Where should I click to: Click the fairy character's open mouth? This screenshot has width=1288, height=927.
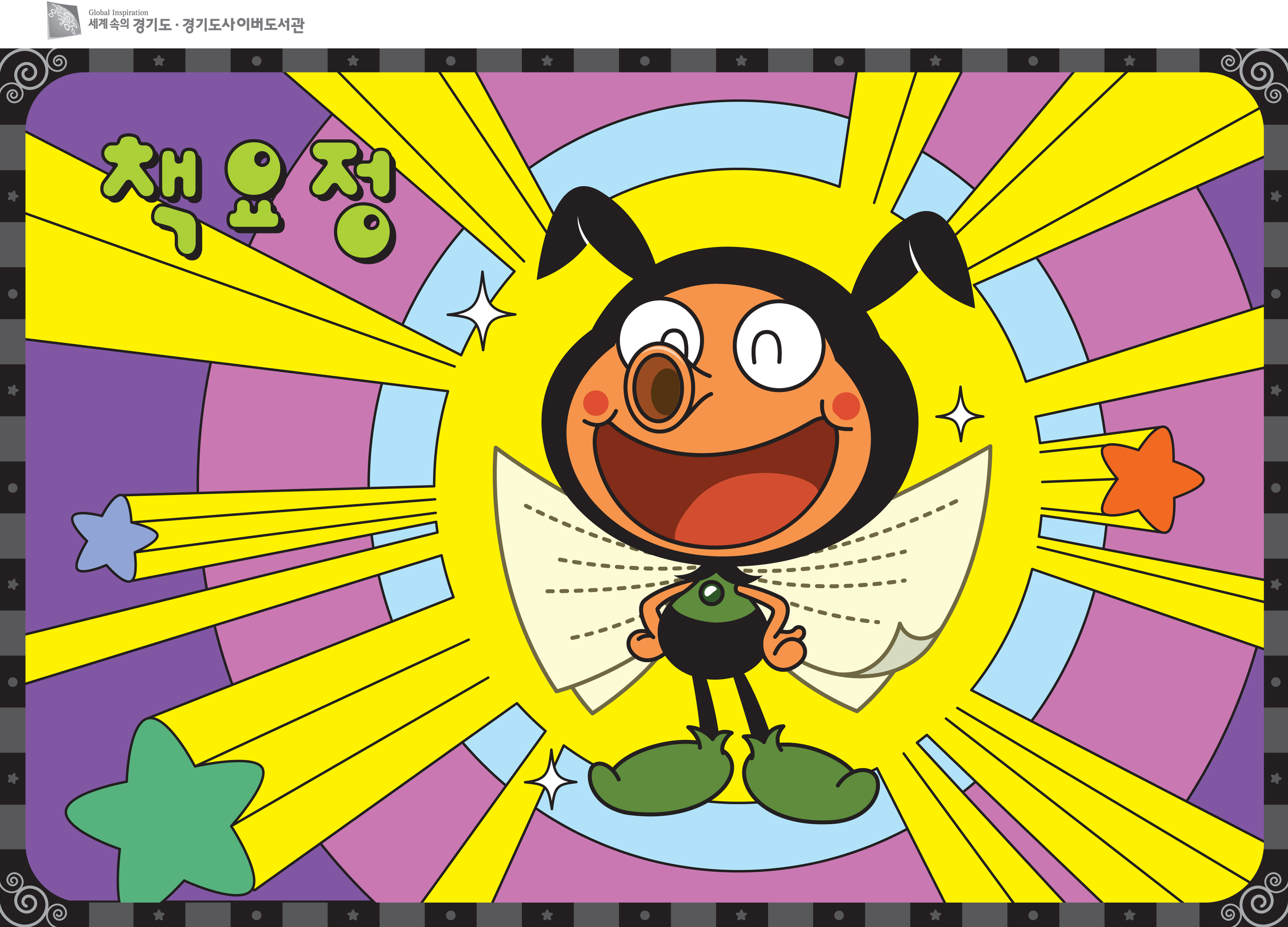coord(716,483)
